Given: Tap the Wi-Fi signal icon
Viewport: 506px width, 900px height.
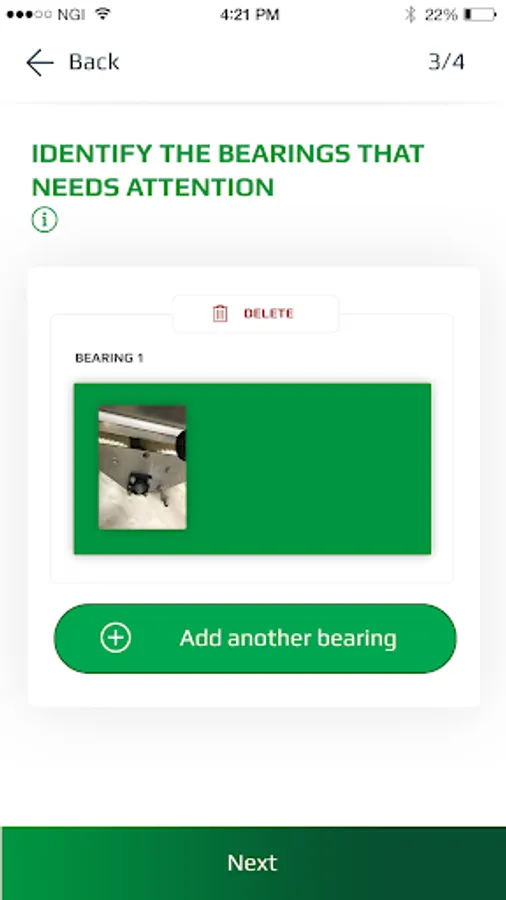Looking at the screenshot, I should [103, 14].
